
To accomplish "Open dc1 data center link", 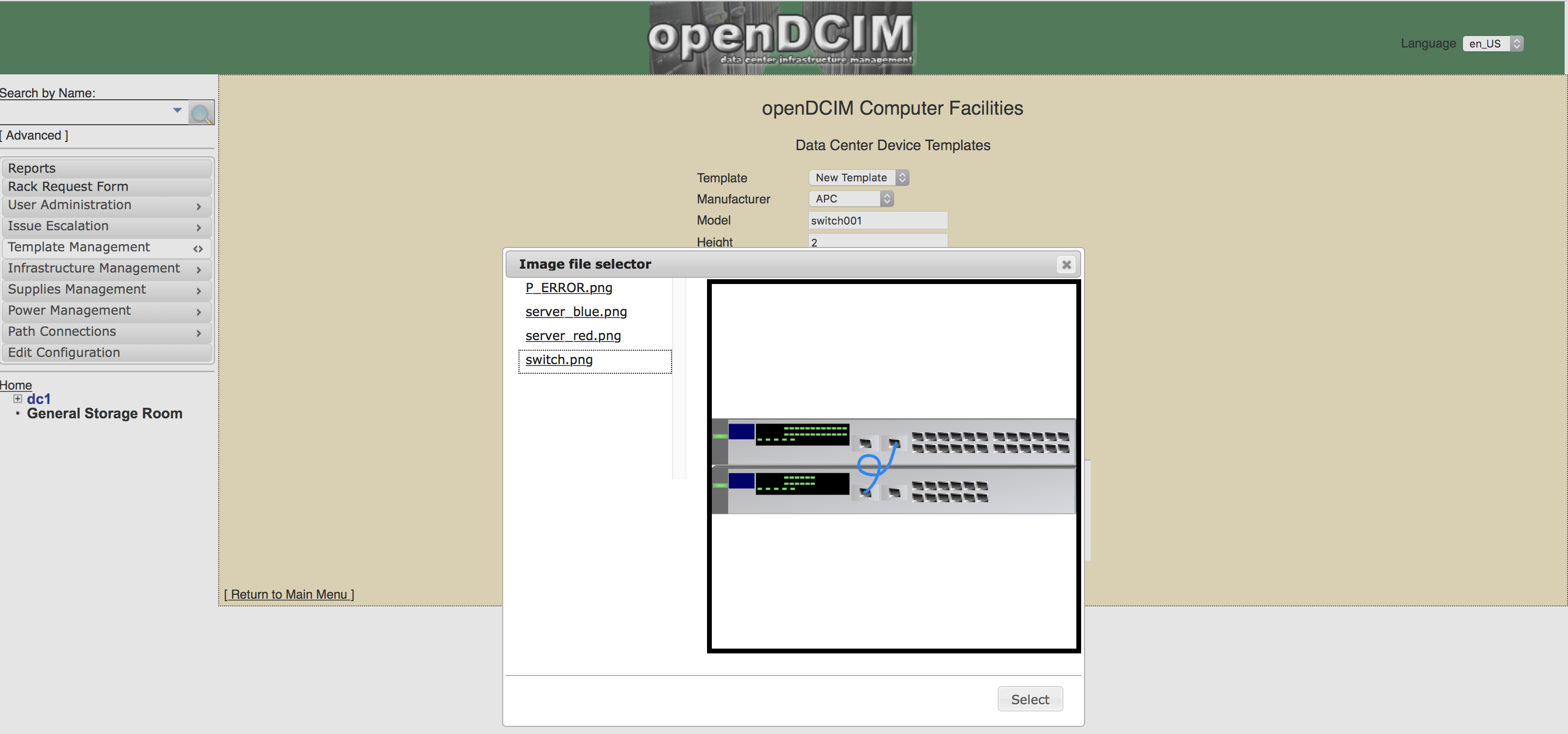I will [x=38, y=399].
